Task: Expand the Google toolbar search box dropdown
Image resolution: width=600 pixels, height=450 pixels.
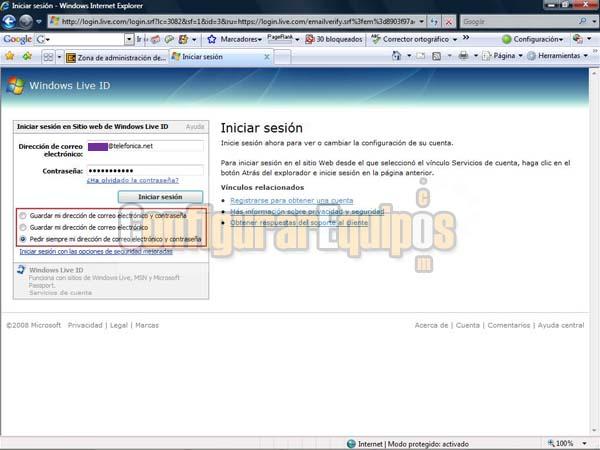Action: 129,39
